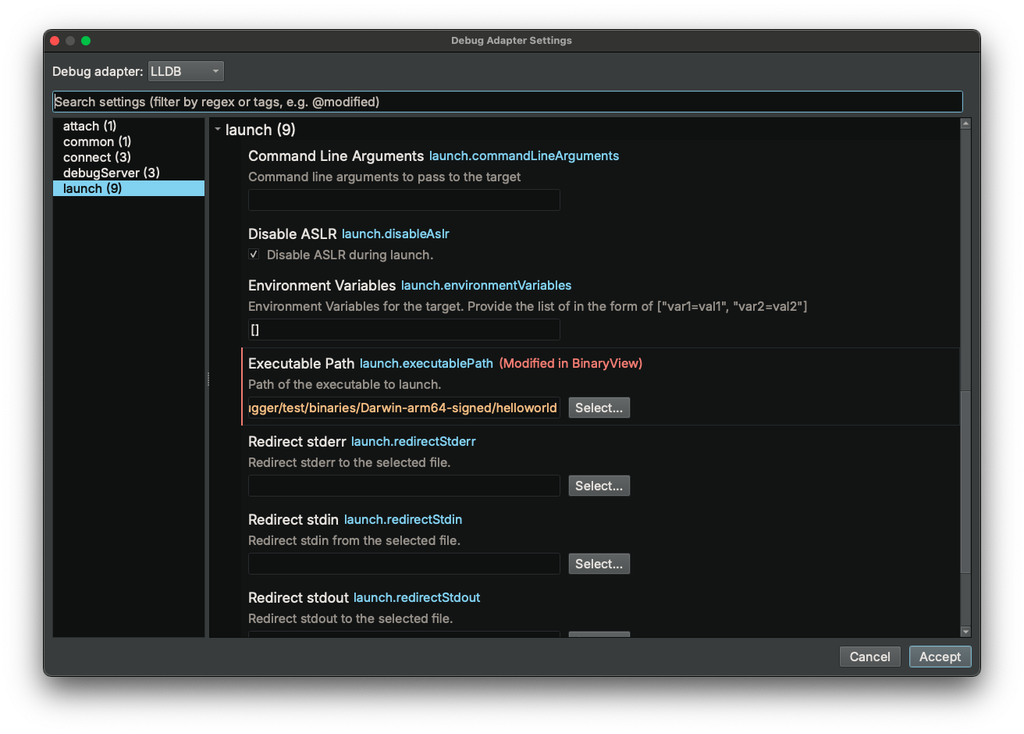The image size is (1024, 734).
Task: Select the debugServer (3) category
Action: [111, 173]
